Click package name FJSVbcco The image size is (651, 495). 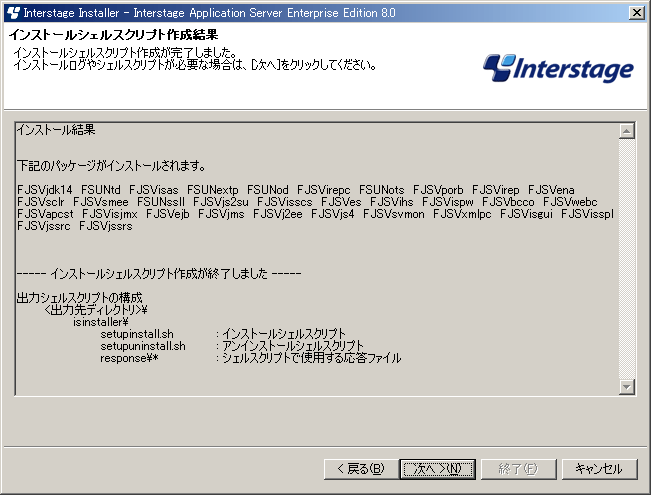(x=508, y=202)
